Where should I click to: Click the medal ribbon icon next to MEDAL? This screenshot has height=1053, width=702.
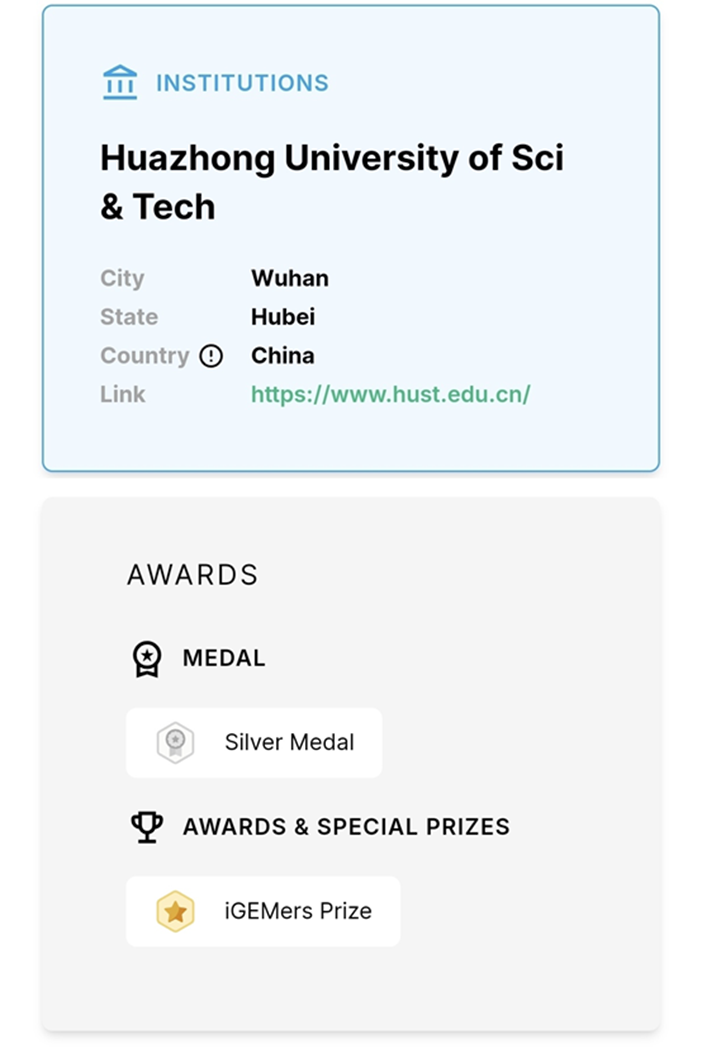[x=147, y=659]
